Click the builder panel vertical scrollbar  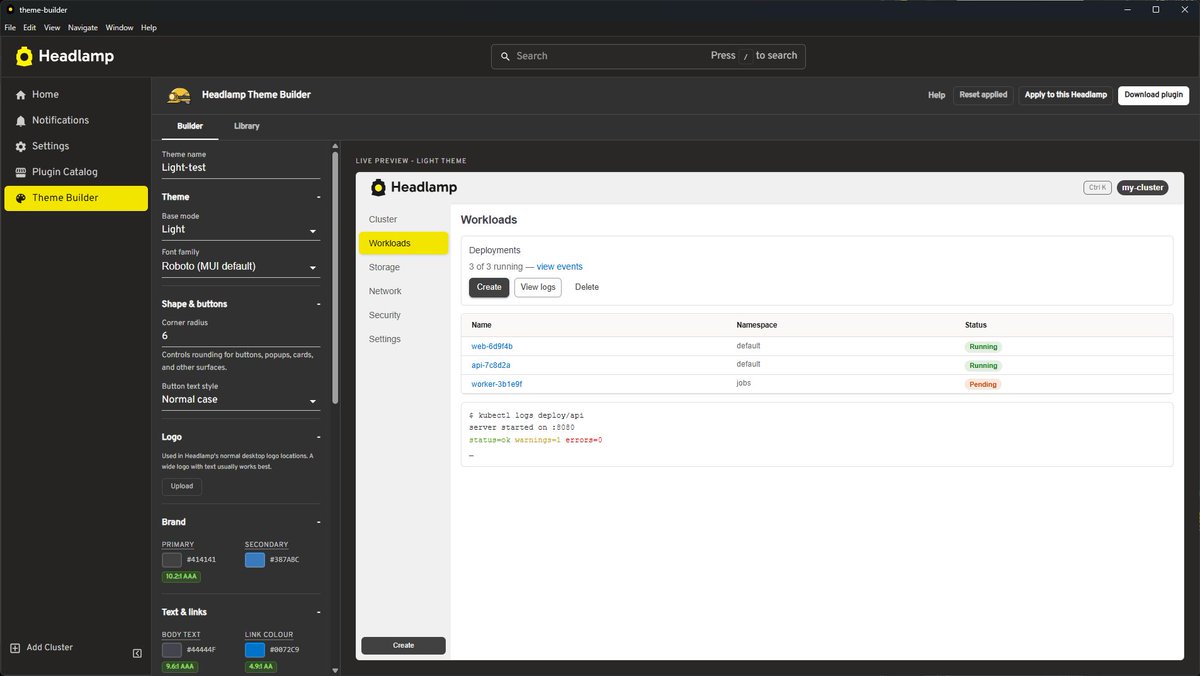[x=335, y=278]
